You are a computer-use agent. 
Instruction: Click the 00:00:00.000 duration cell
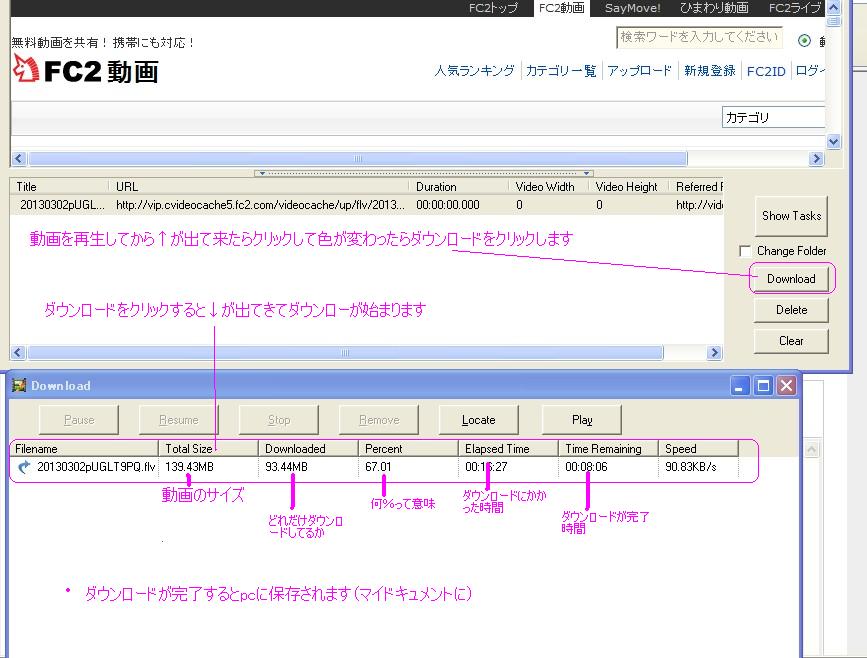[448, 205]
